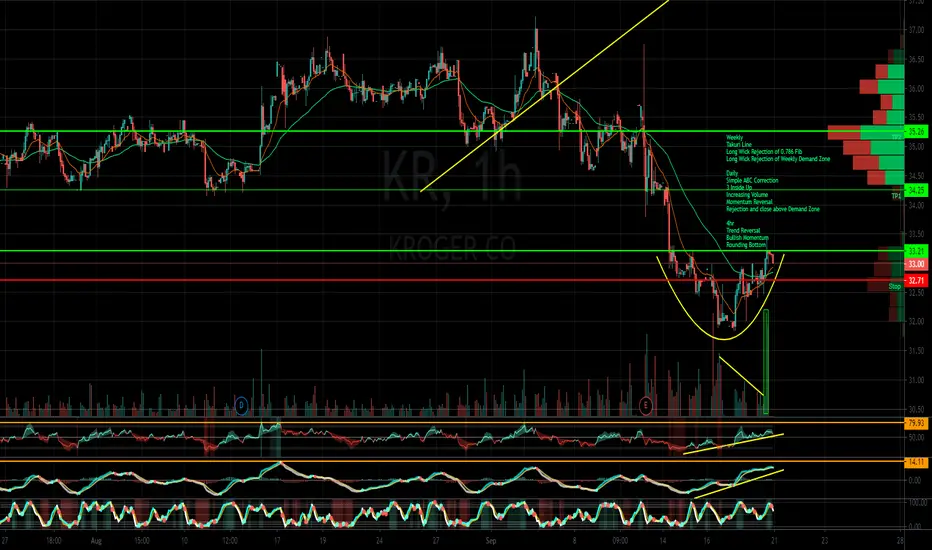Click 'Simple ABC Correction' annotation line
This screenshot has width=932, height=550.
coord(752,180)
